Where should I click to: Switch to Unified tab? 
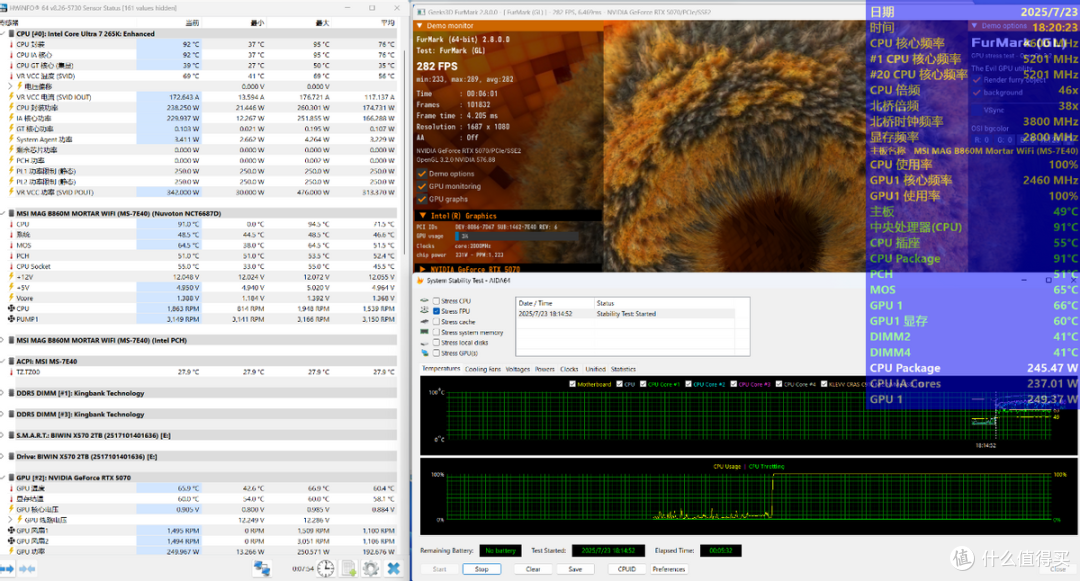(x=595, y=369)
